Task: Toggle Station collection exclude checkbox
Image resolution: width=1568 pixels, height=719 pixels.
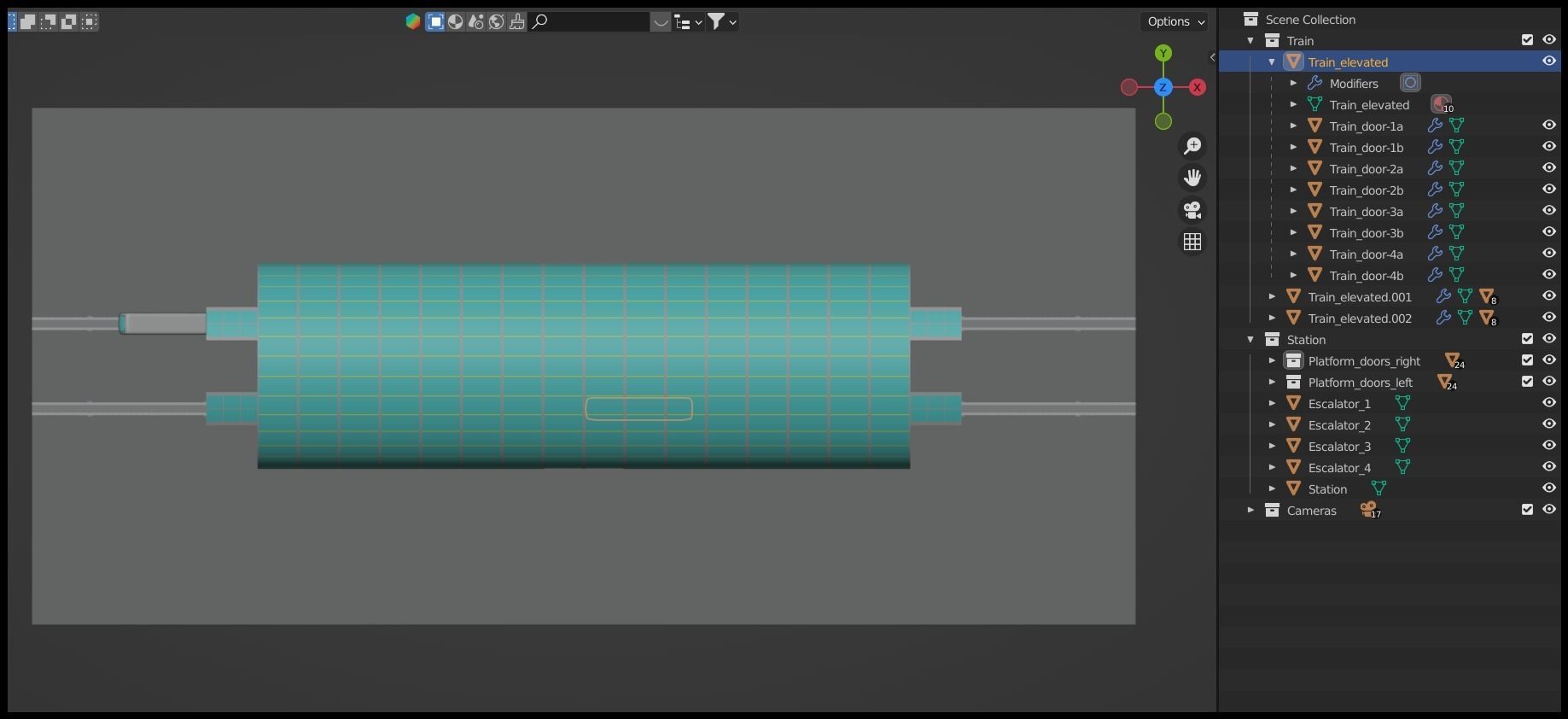Action: (x=1528, y=339)
